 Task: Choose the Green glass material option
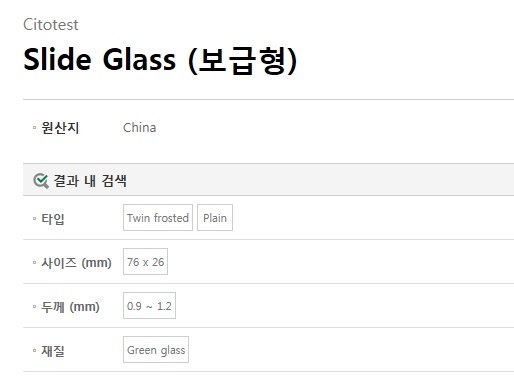tap(156, 350)
